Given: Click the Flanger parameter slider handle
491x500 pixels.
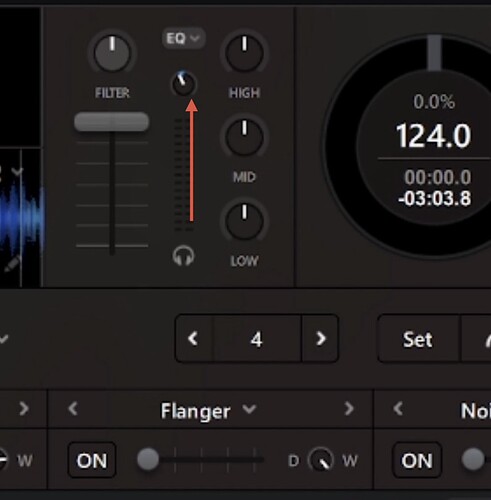Looking at the screenshot, I should (148, 459).
